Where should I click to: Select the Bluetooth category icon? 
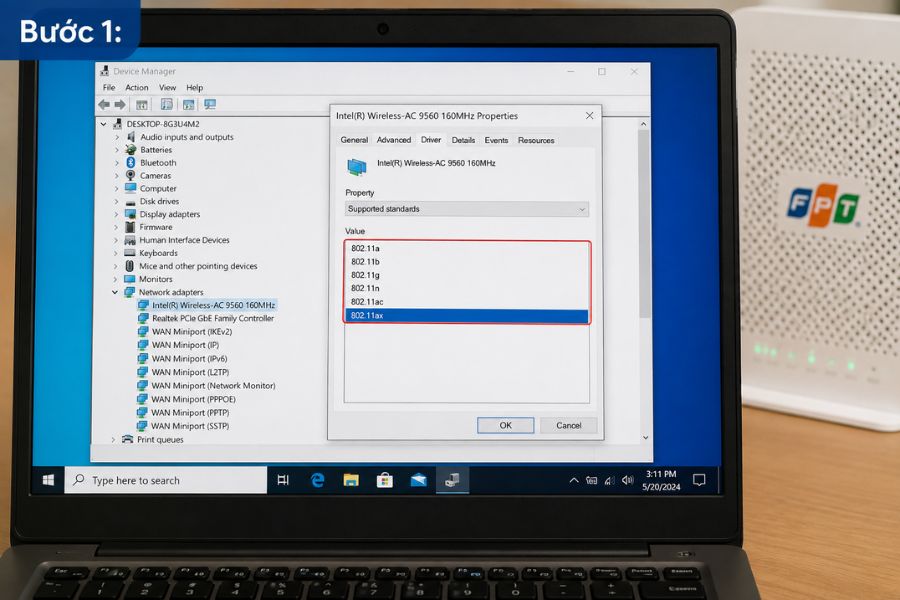tap(131, 162)
